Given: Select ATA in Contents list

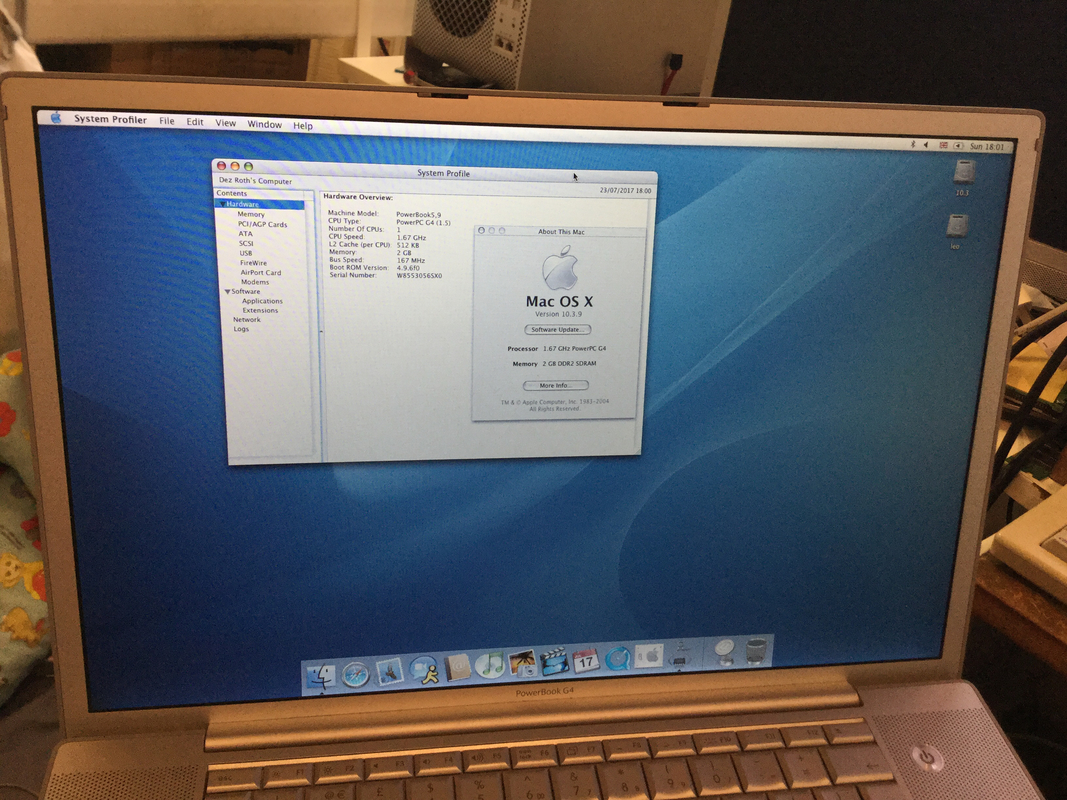Looking at the screenshot, I should click(245, 233).
